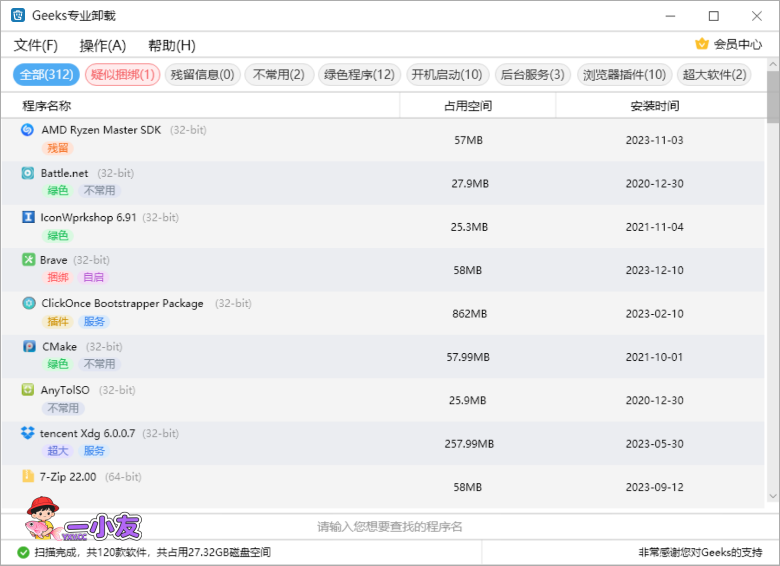Click the 2021-10-01 install date
The image size is (780, 566).
(x=655, y=357)
